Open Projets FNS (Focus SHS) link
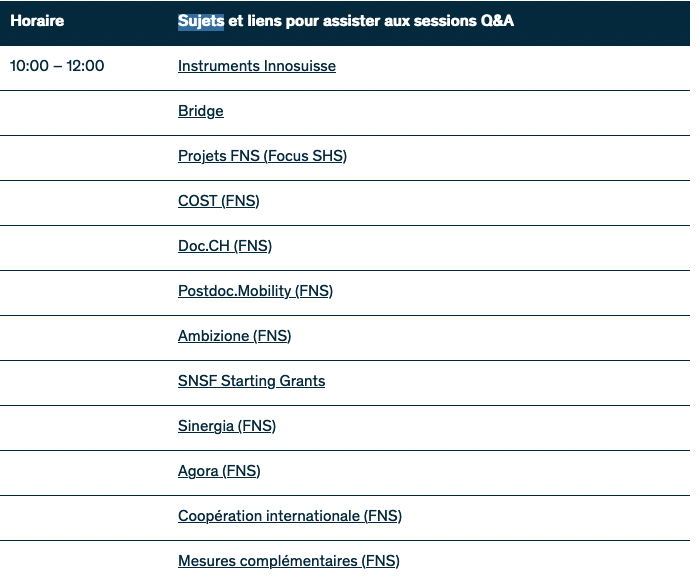 (262, 156)
